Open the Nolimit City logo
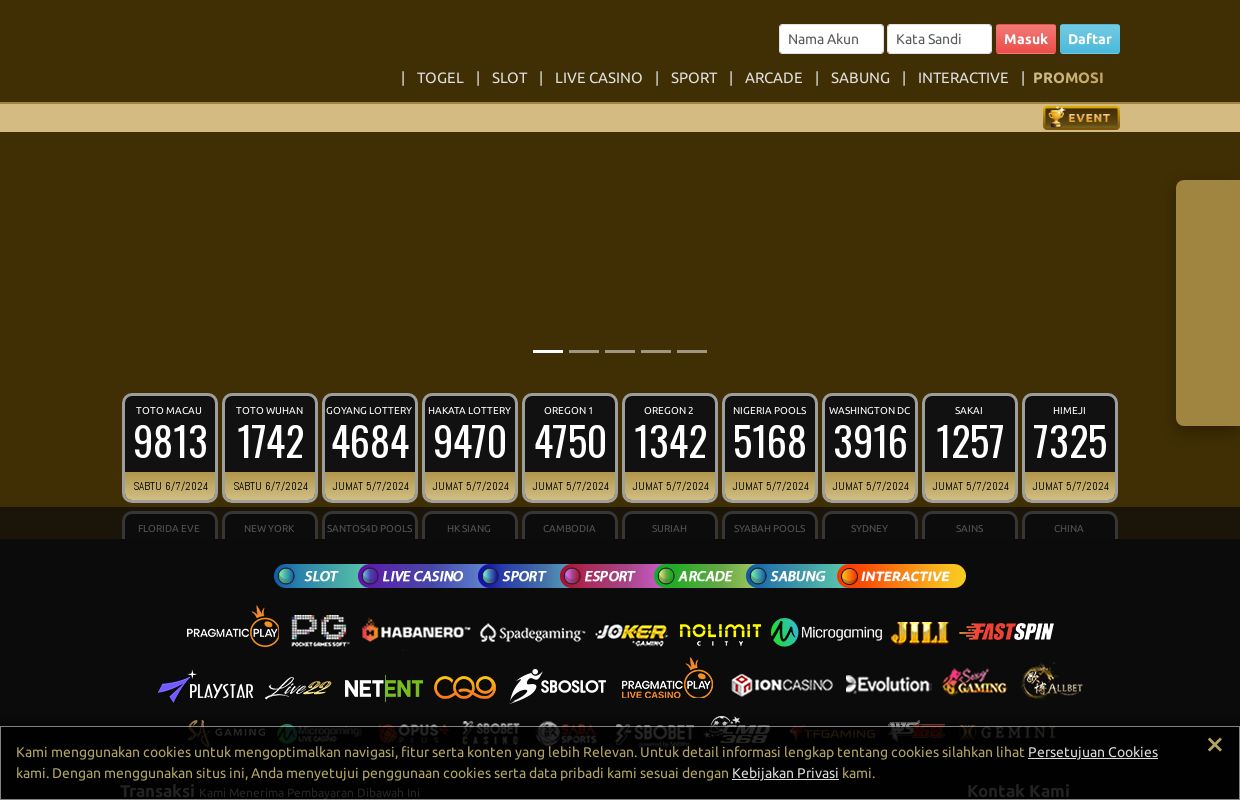1240x800 pixels. click(720, 633)
